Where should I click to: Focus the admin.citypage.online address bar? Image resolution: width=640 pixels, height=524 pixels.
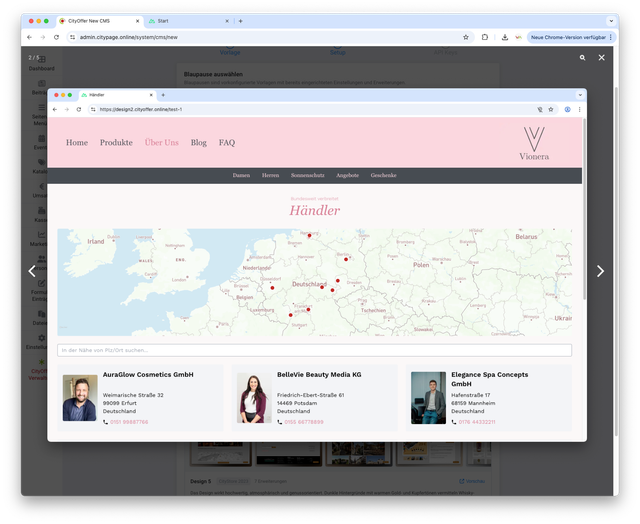click(x=250, y=37)
